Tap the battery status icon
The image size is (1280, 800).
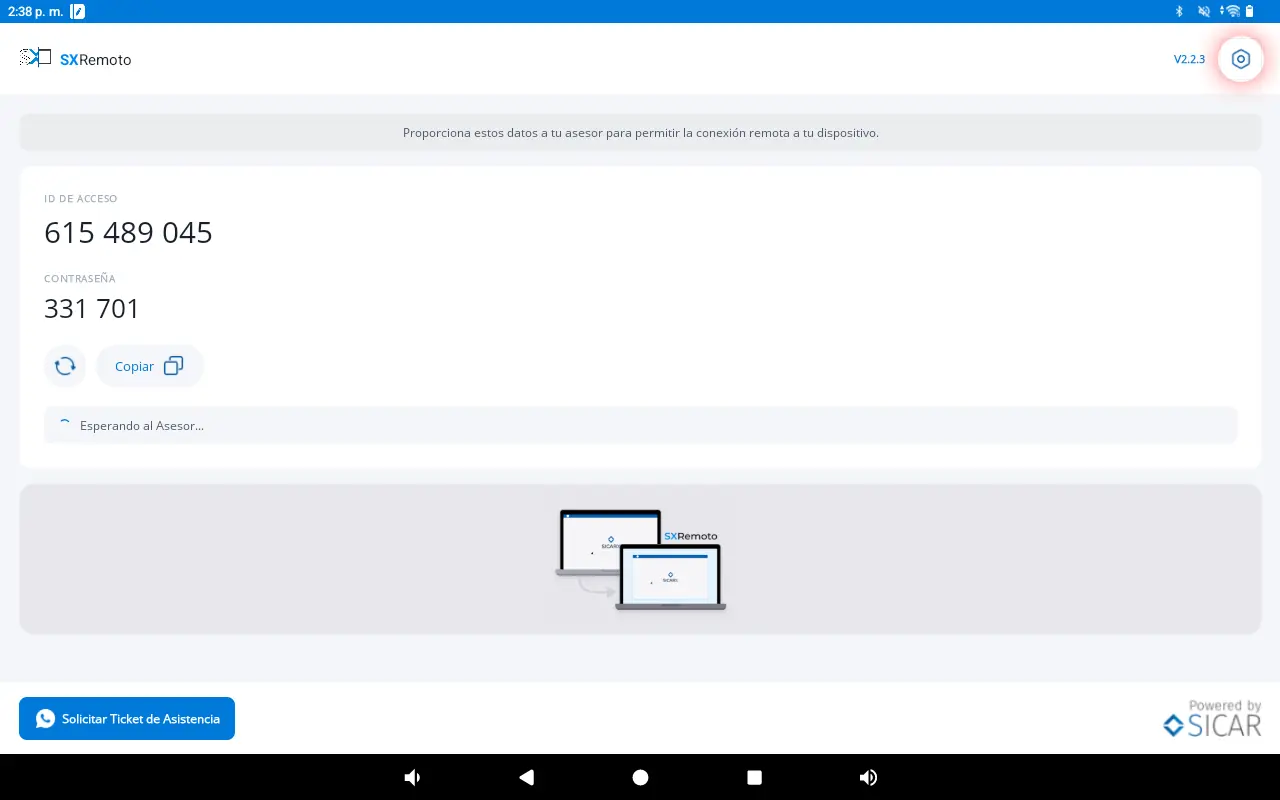[1249, 11]
